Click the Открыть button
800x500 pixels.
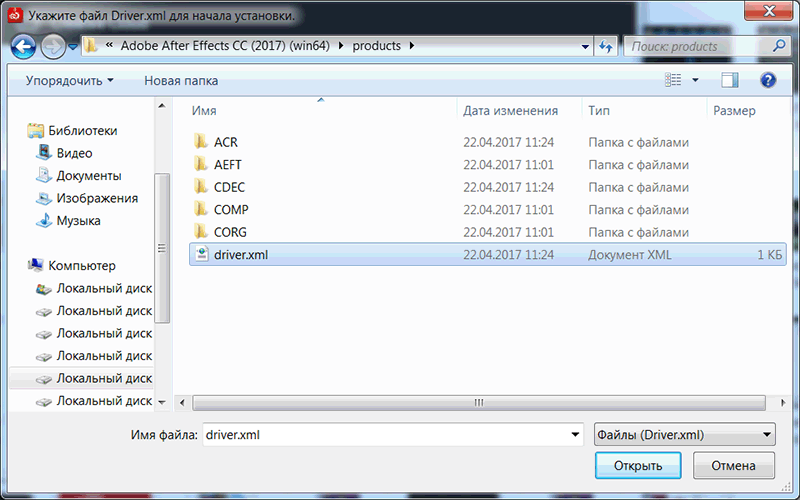638,465
